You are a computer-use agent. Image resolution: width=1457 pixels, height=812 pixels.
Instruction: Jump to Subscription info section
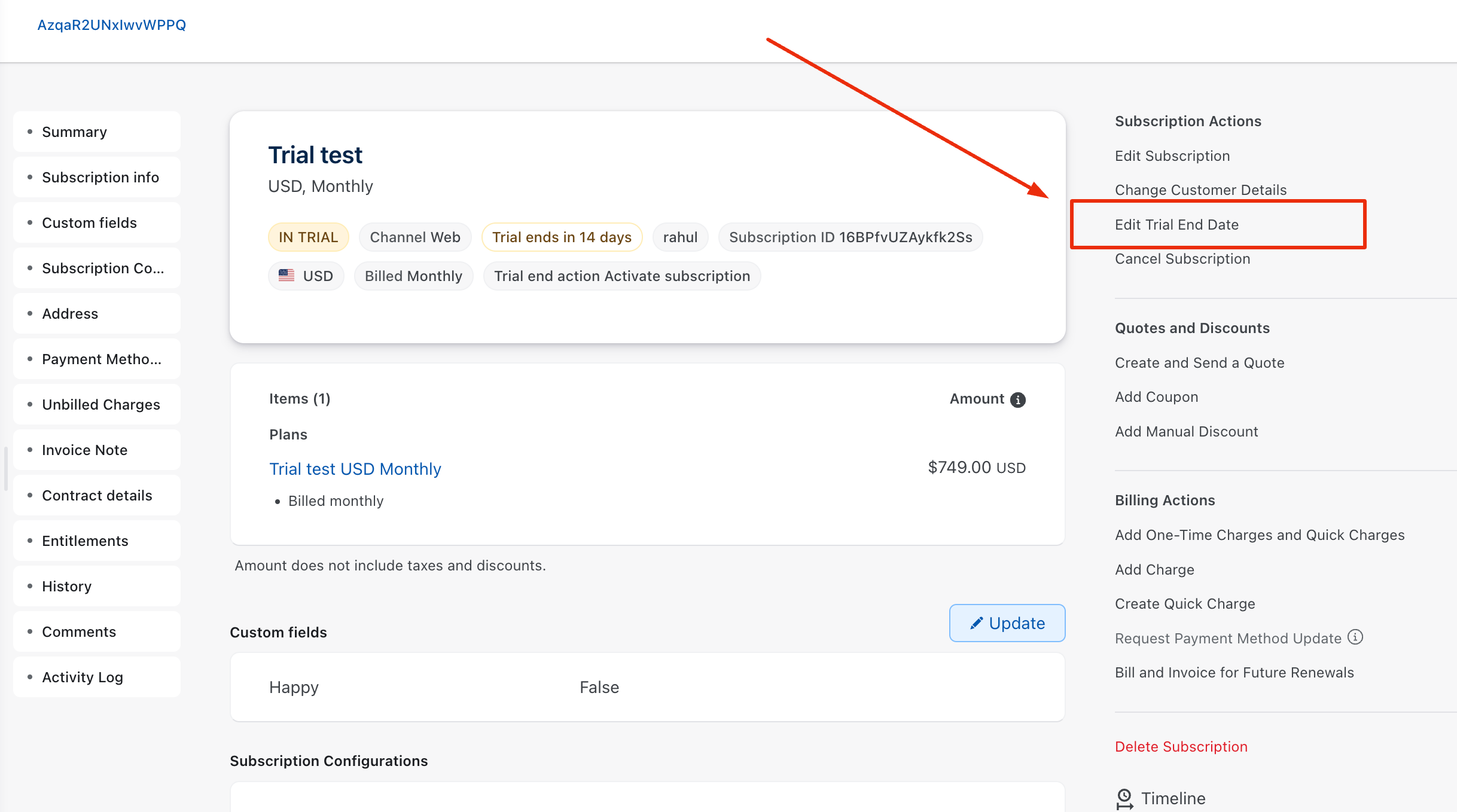point(100,177)
